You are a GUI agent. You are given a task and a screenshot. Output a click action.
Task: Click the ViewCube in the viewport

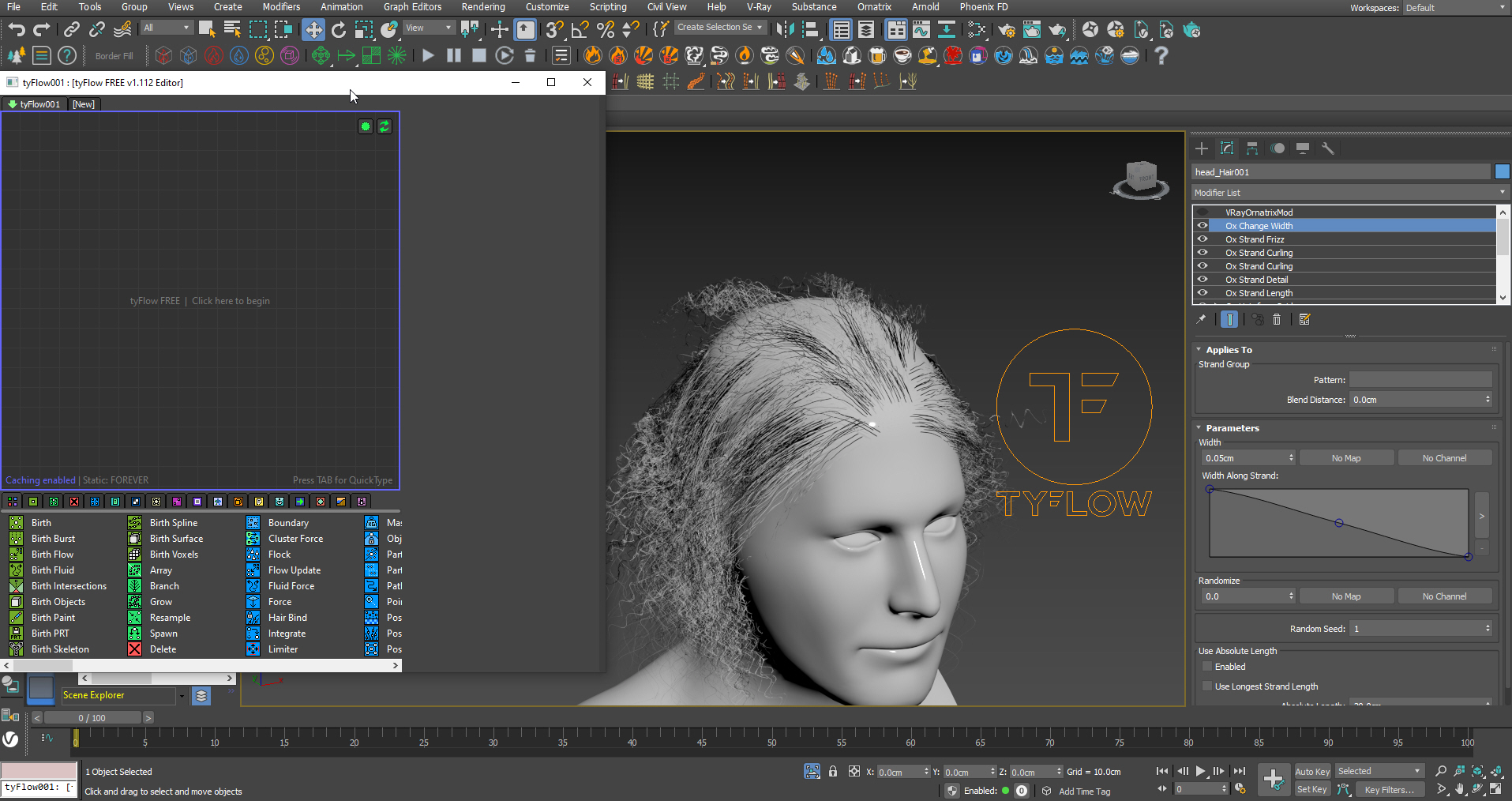pos(1141,179)
